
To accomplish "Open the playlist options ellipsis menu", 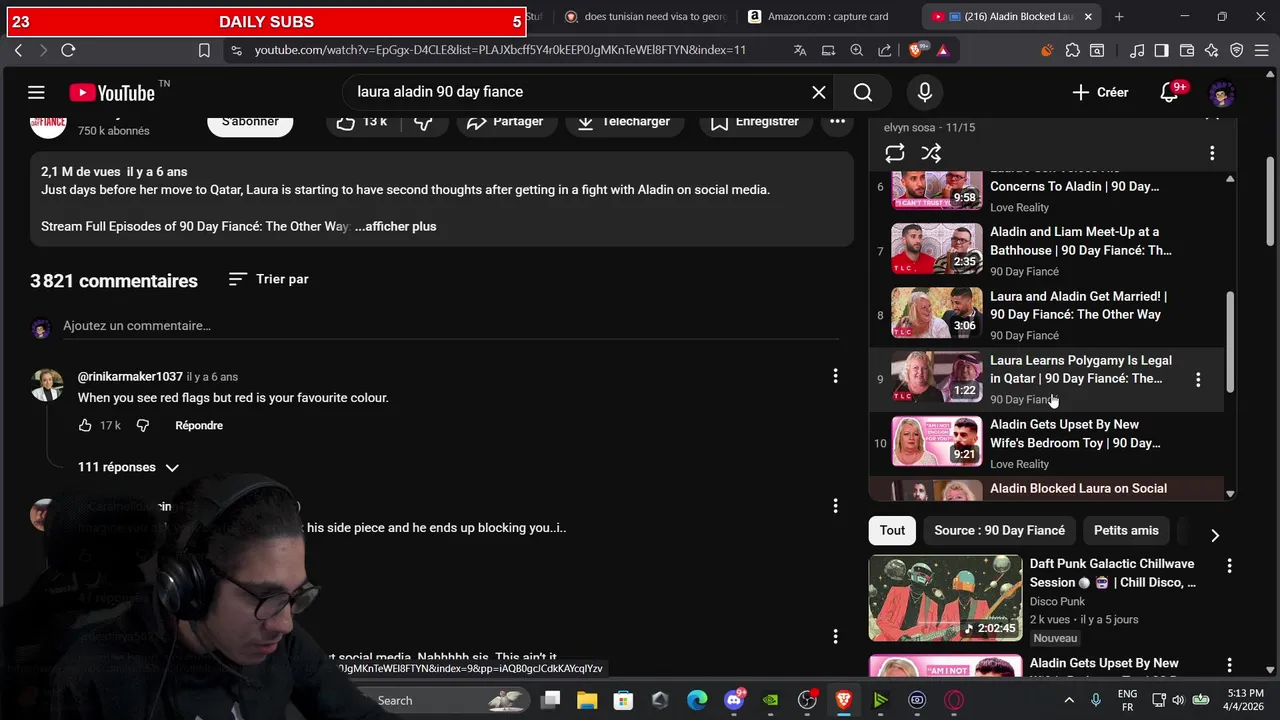I will coord(1212,153).
